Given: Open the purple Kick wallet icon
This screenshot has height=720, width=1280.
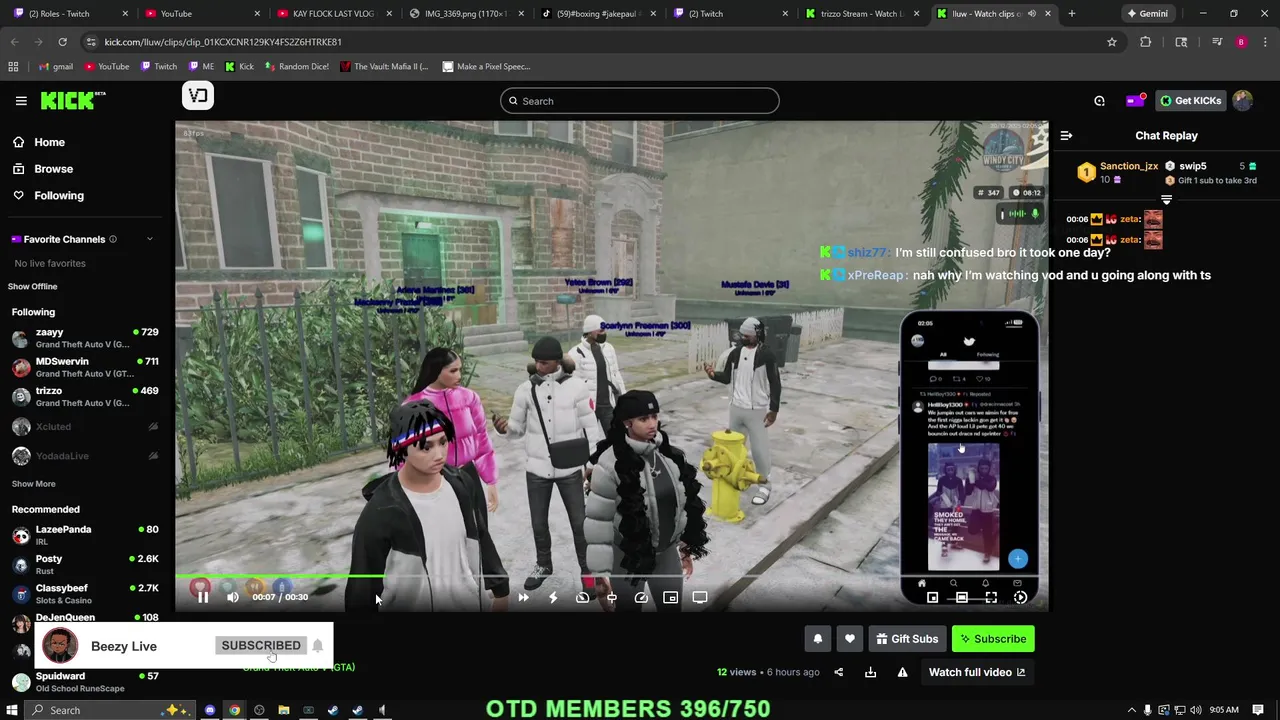Looking at the screenshot, I should (1135, 100).
